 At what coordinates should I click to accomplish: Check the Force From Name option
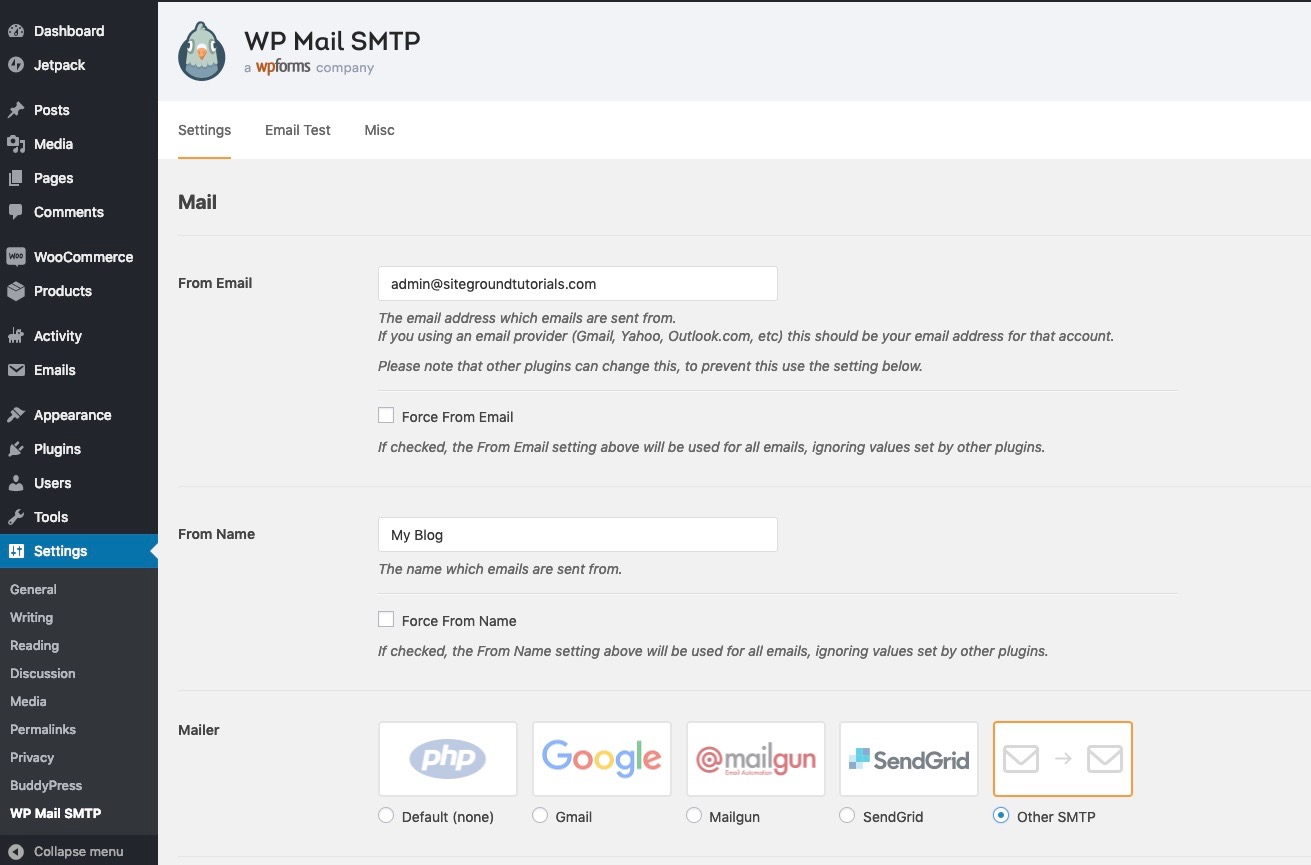[386, 618]
